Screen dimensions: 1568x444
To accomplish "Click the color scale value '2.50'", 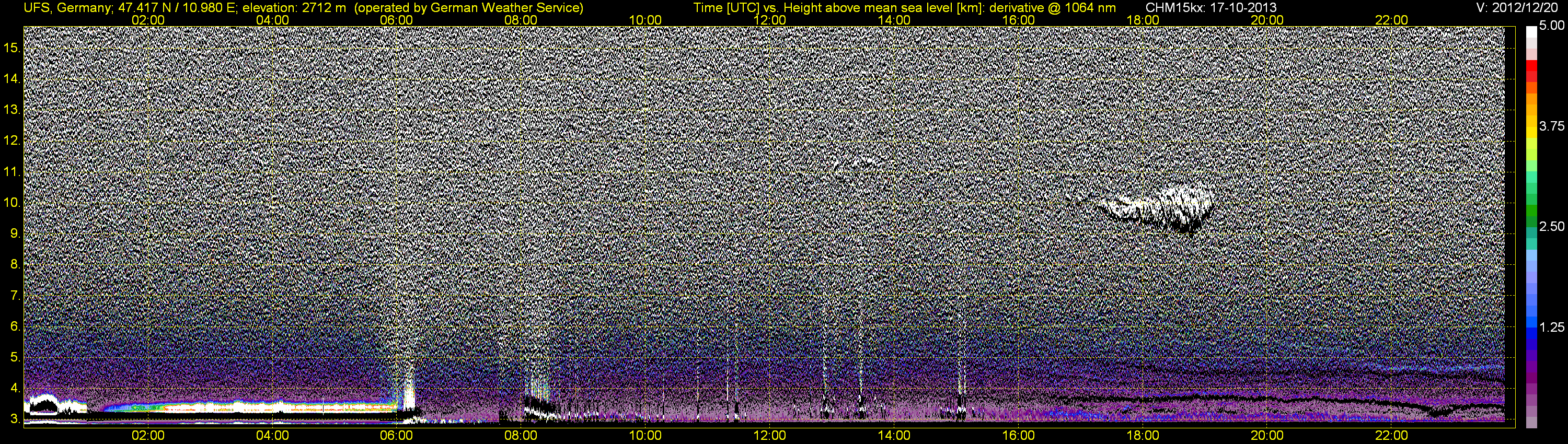I will coord(1552,226).
